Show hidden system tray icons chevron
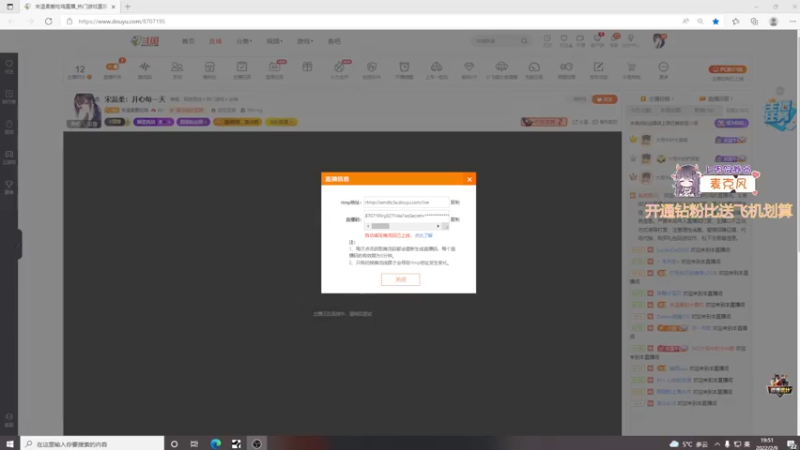800x450 pixels. tap(717, 444)
